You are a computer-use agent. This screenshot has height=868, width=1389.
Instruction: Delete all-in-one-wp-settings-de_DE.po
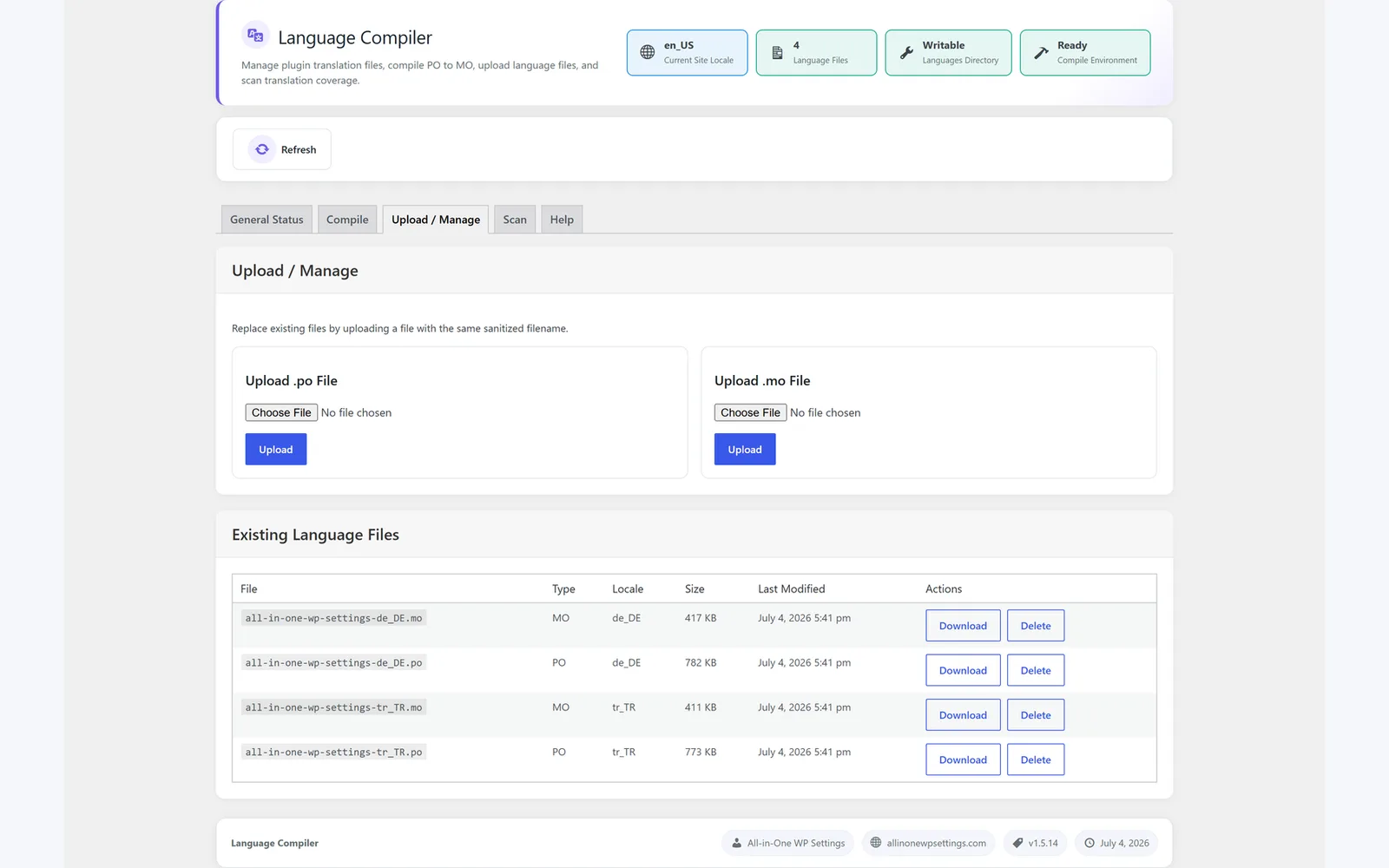1036,670
